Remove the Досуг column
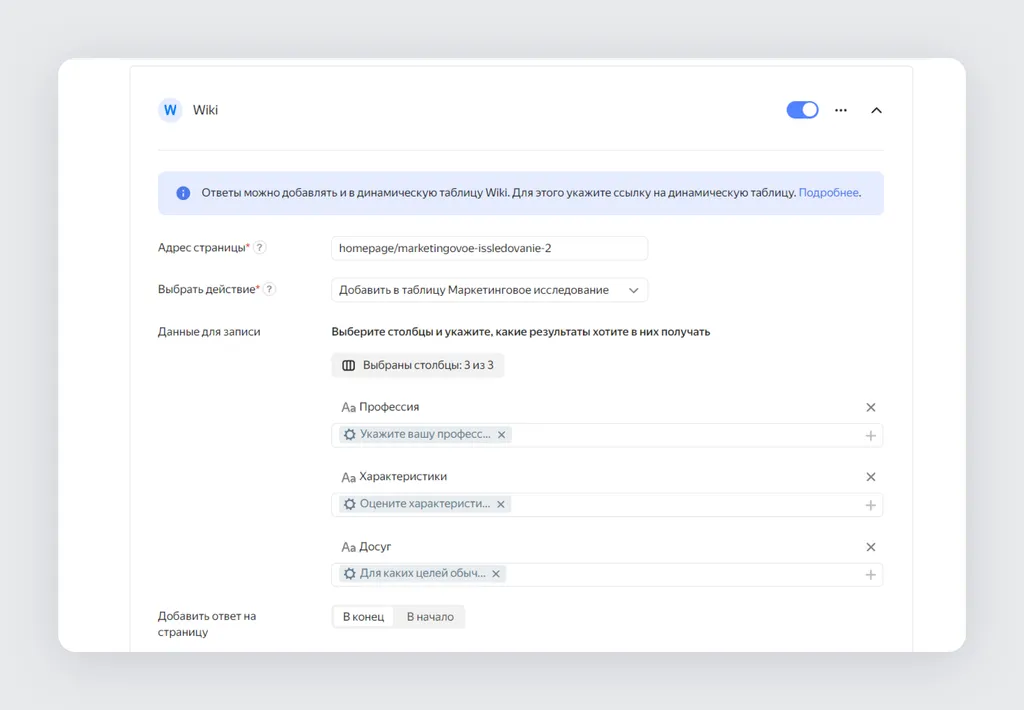 coord(870,547)
